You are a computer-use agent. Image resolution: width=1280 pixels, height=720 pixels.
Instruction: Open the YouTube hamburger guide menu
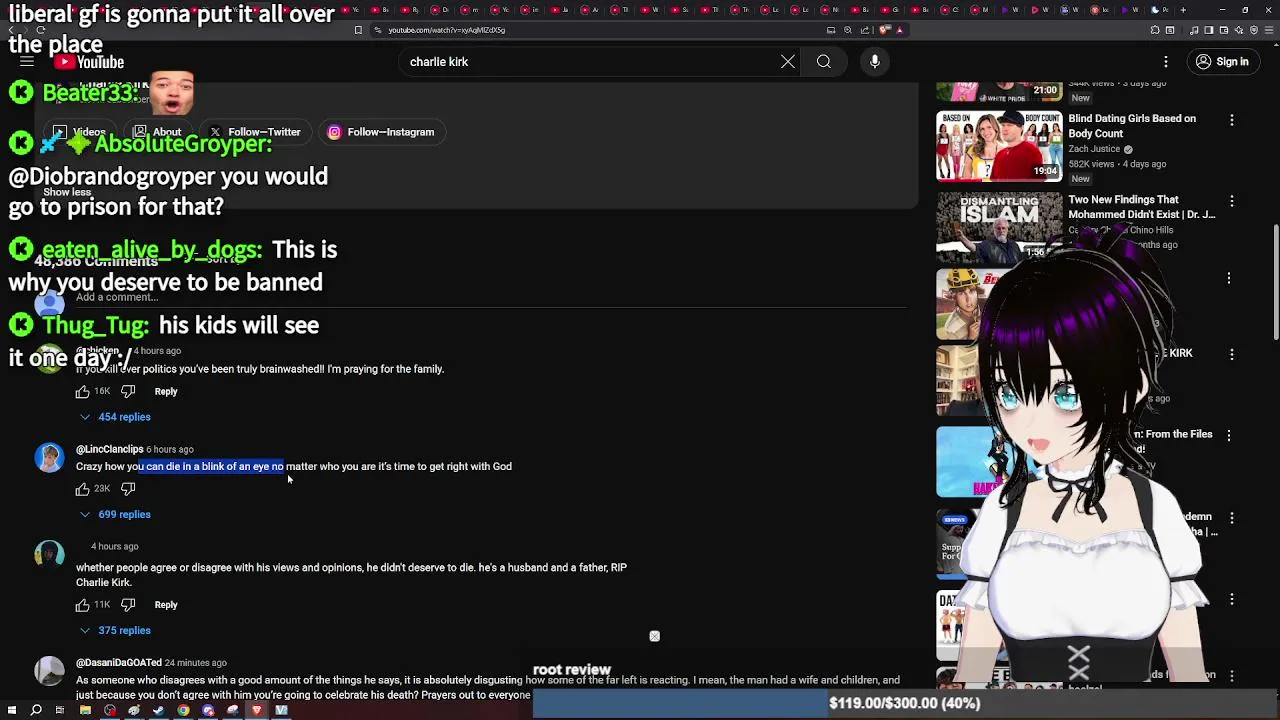click(x=27, y=62)
